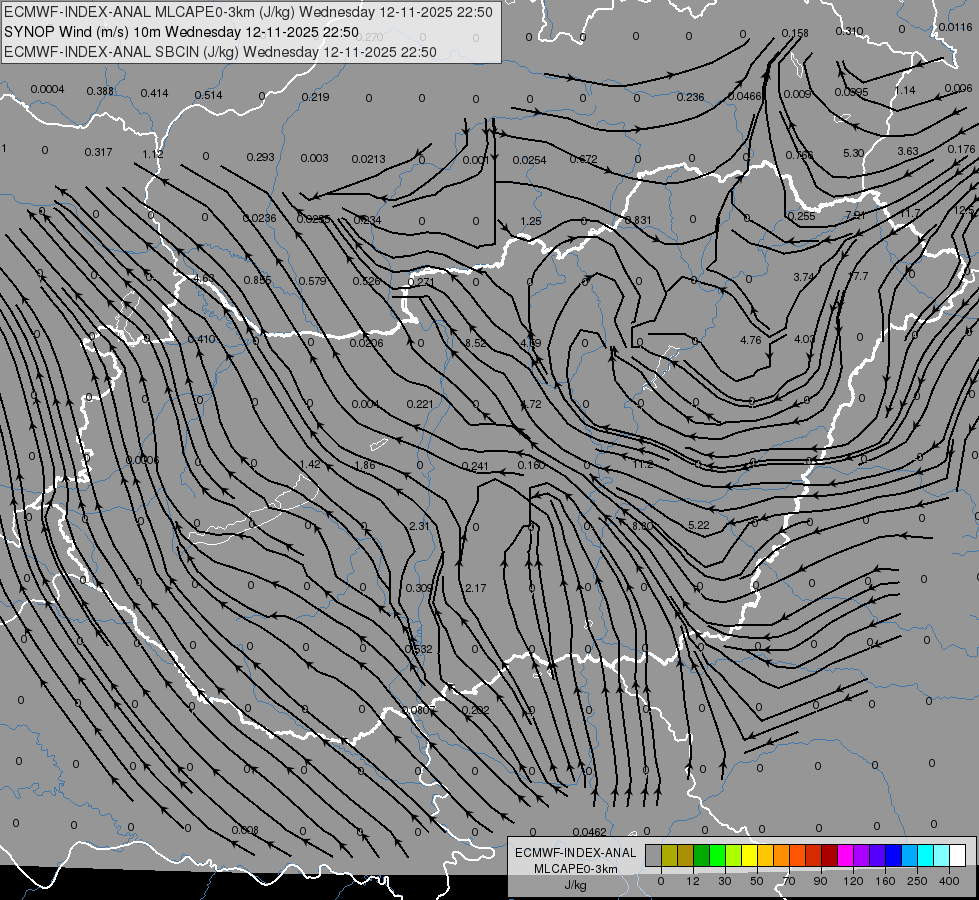
Task: Click the dark green legend swatch after 12
Action: pyautogui.click(x=702, y=855)
